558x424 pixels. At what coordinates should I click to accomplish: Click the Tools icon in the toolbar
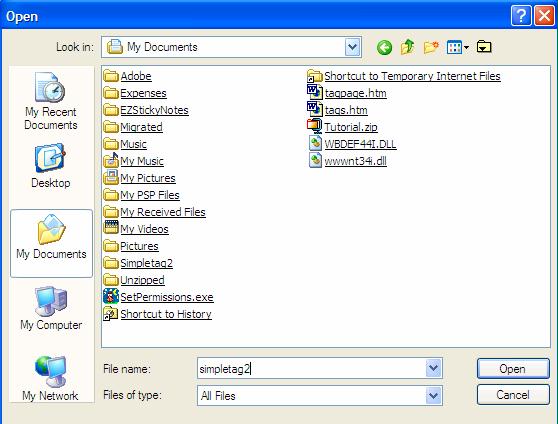pos(484,47)
